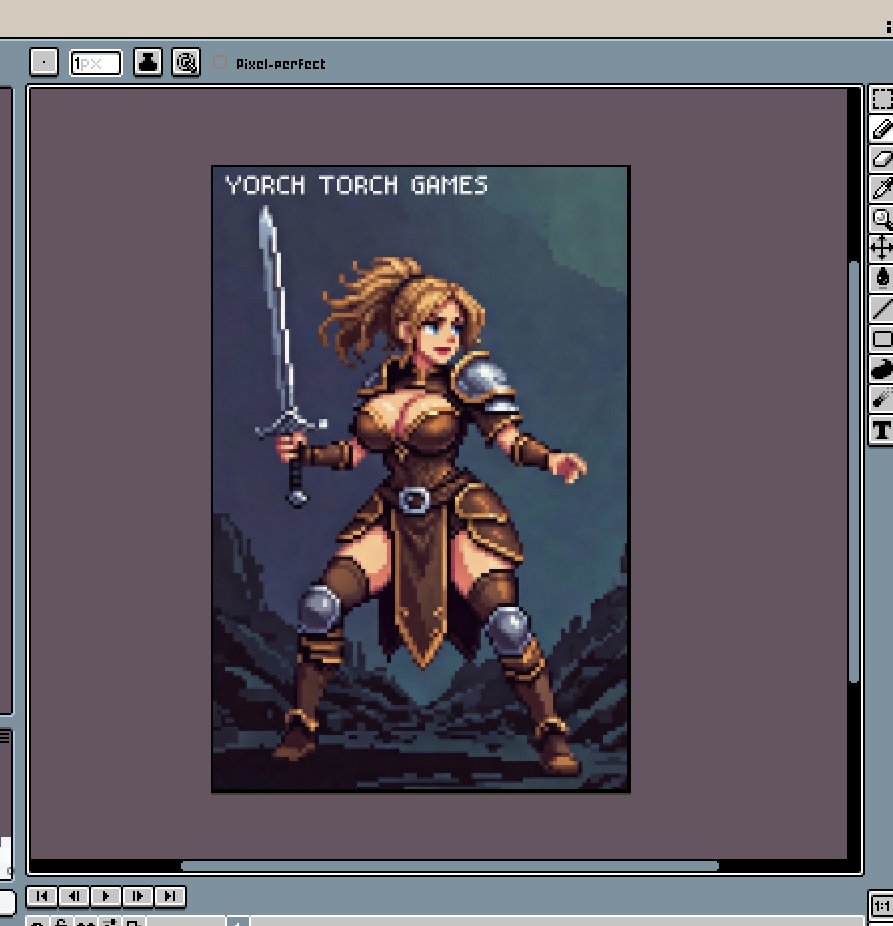
Task: Select the Rectangle shape tool
Action: (881, 338)
